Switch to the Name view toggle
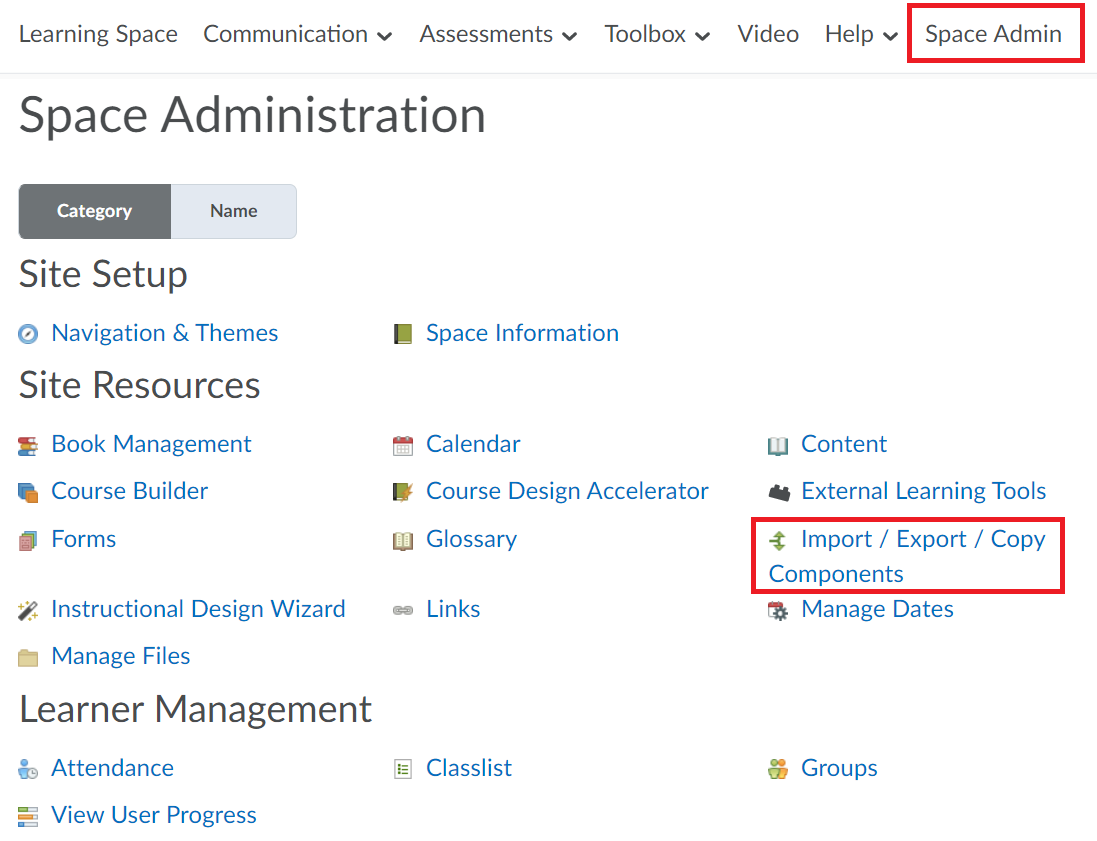The image size is (1097, 841). 234,211
